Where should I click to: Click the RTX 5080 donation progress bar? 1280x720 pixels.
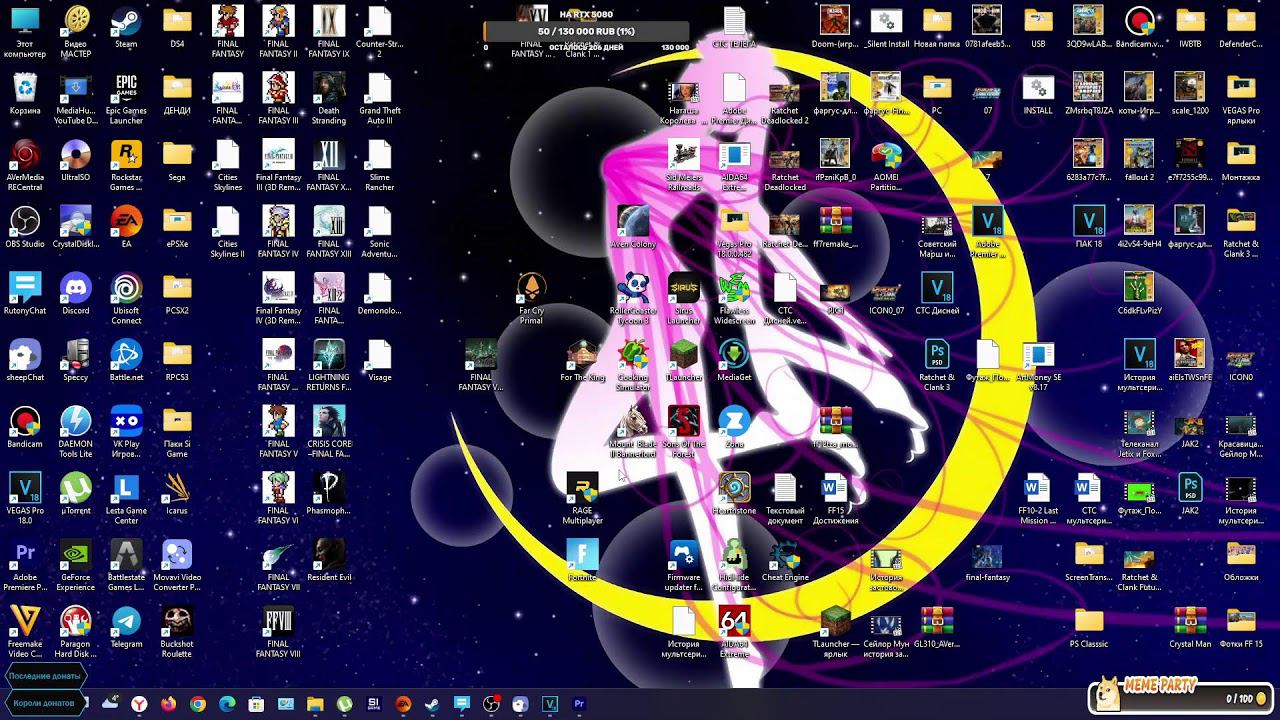[x=586, y=31]
